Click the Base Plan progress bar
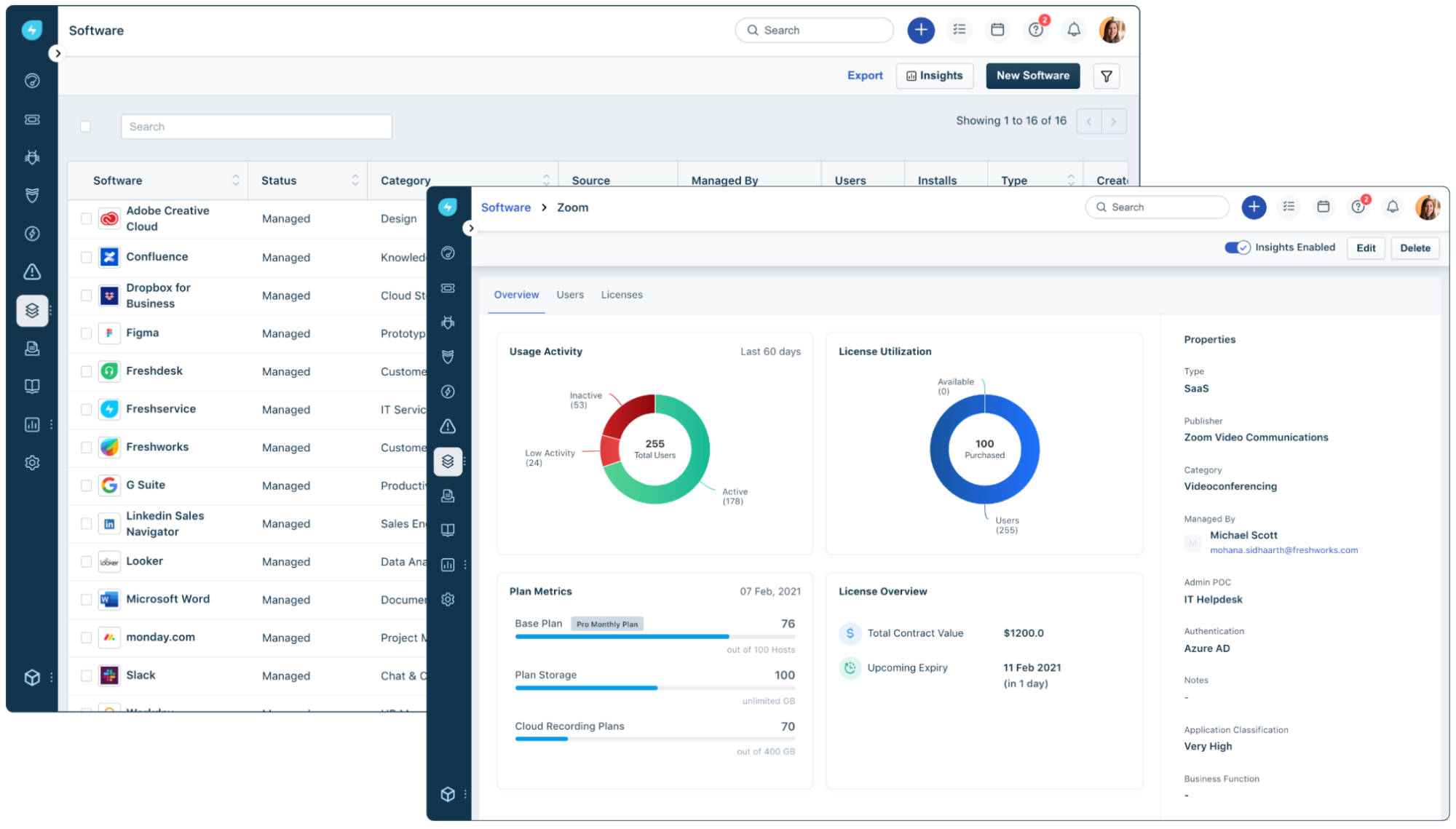The image size is (1456, 829). (654, 637)
